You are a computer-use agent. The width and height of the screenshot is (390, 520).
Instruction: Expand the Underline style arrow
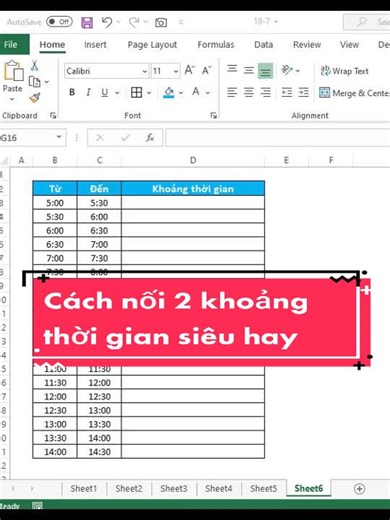[x=117, y=93]
